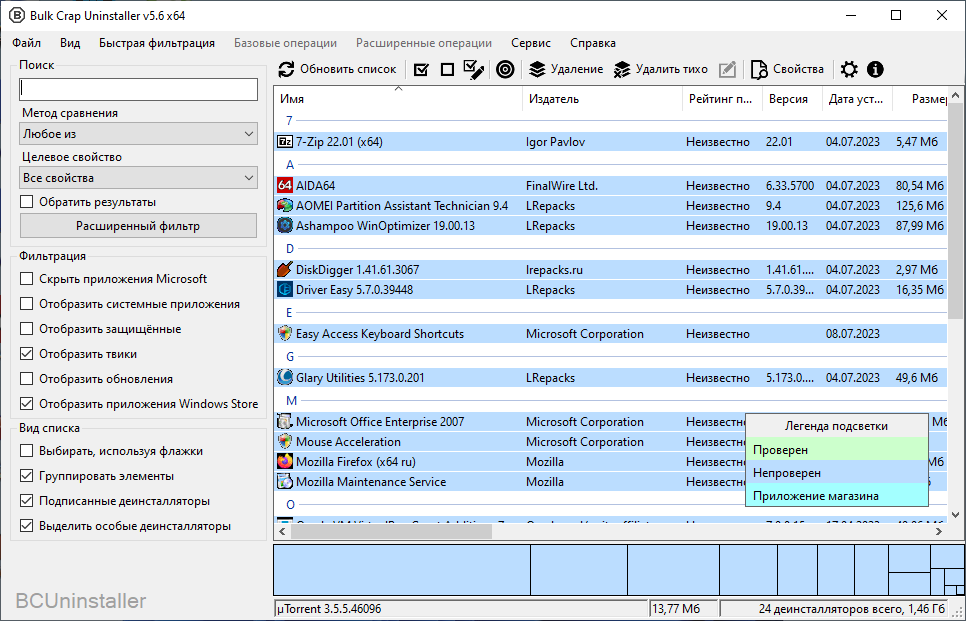966x621 pixels.
Task: Click the Bulk Crap Uninstaller title bar logo
Action: pos(16,15)
